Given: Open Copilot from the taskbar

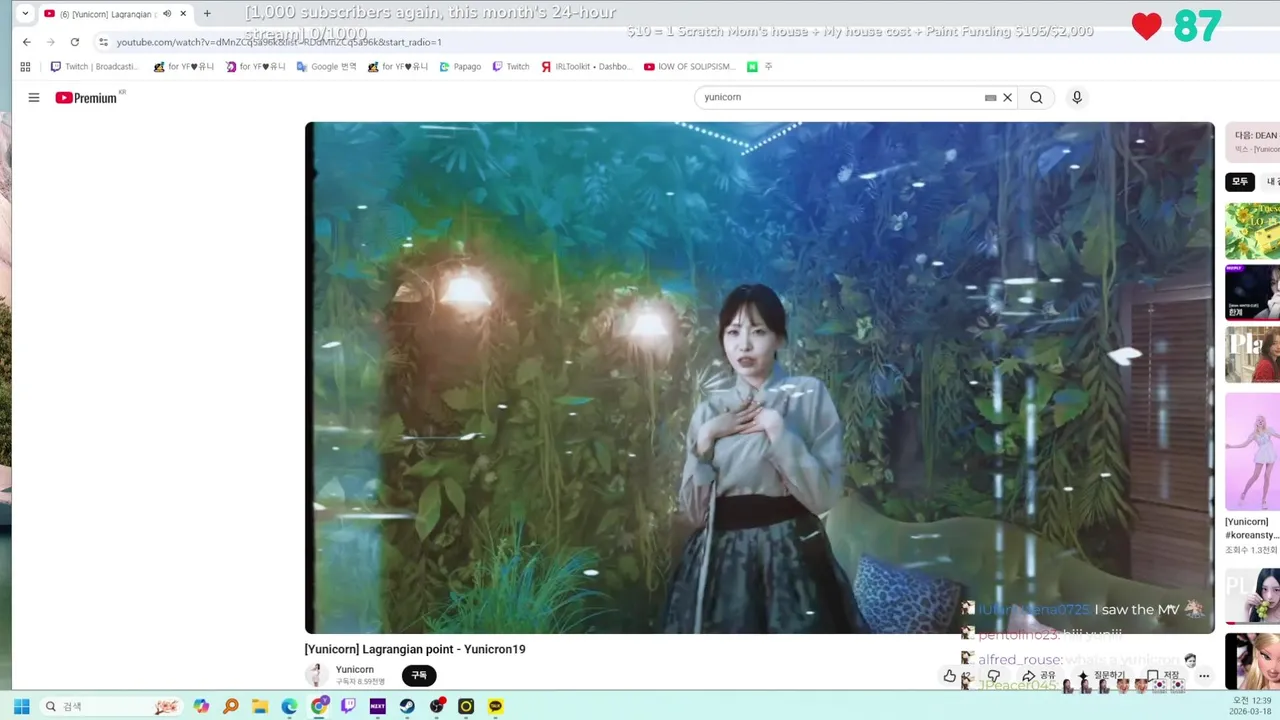Looking at the screenshot, I should coord(201,706).
